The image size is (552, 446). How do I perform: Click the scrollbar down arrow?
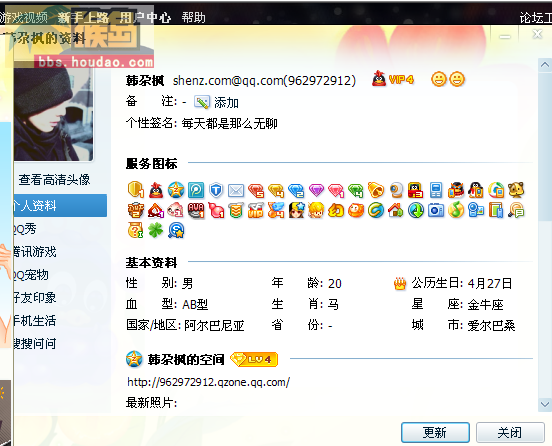click(x=545, y=404)
